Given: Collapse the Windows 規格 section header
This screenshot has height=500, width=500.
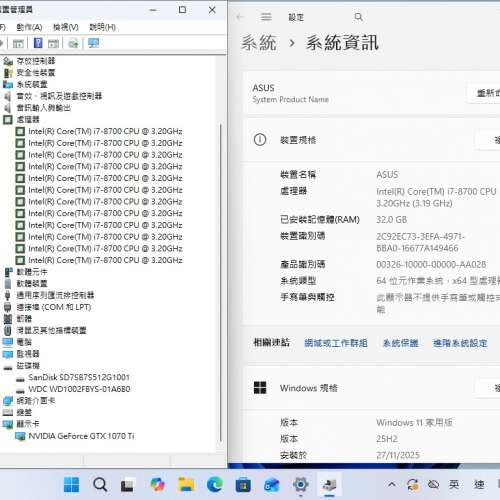Looking at the screenshot, I should [x=371, y=388].
